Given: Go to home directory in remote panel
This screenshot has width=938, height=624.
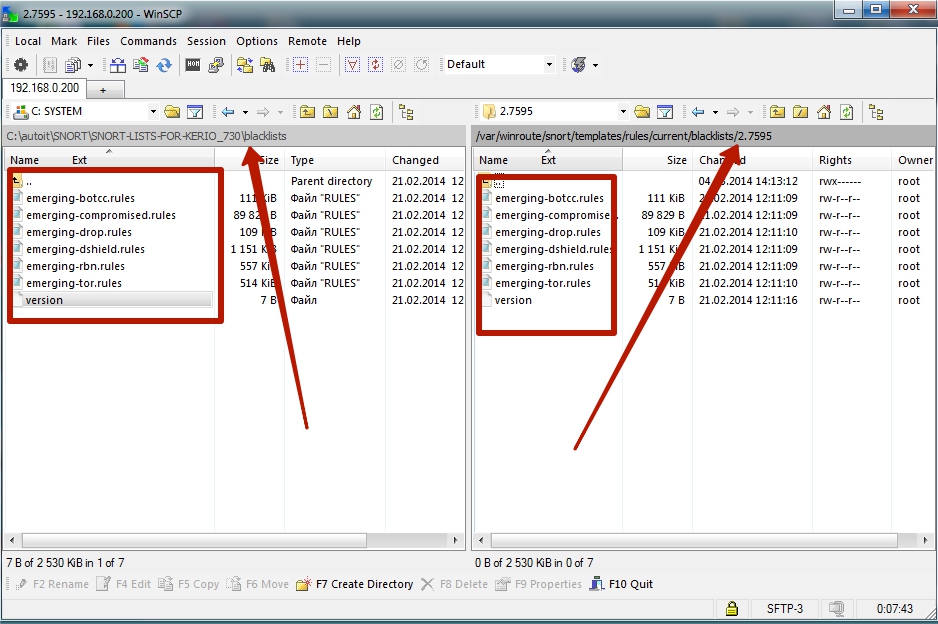Looking at the screenshot, I should 823,112.
